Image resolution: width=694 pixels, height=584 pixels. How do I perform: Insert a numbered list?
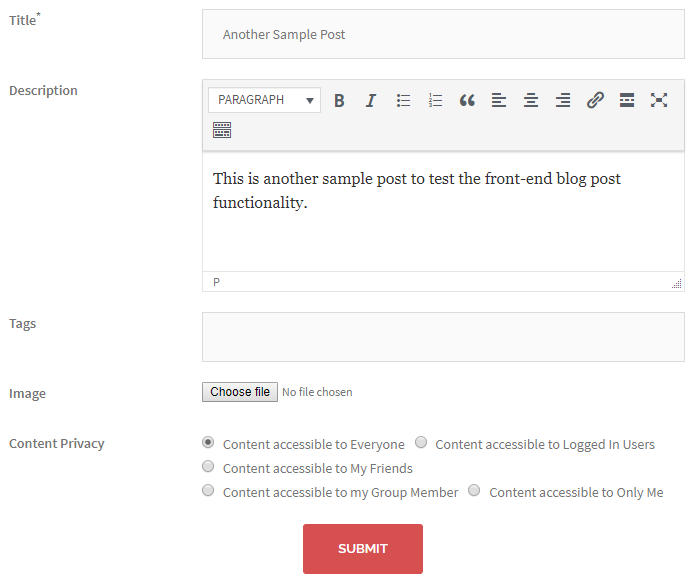(x=435, y=100)
